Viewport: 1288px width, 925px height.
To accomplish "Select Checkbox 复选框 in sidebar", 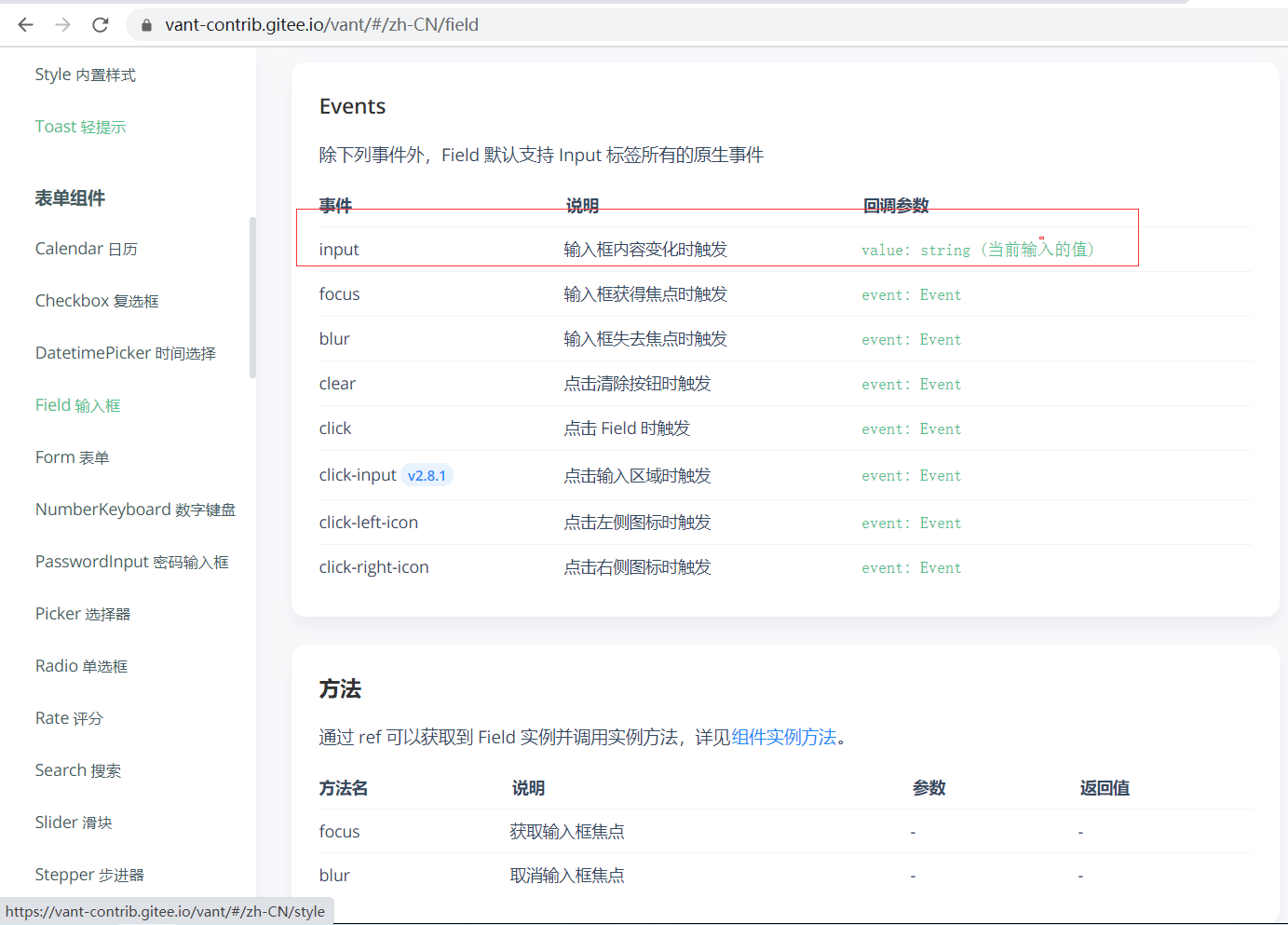I will click(97, 301).
